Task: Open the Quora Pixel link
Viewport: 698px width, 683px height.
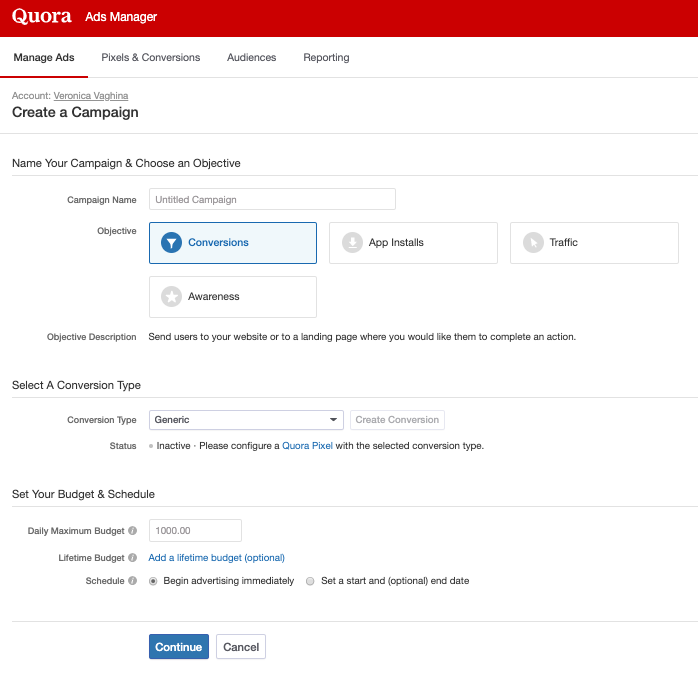Action: click(x=307, y=446)
